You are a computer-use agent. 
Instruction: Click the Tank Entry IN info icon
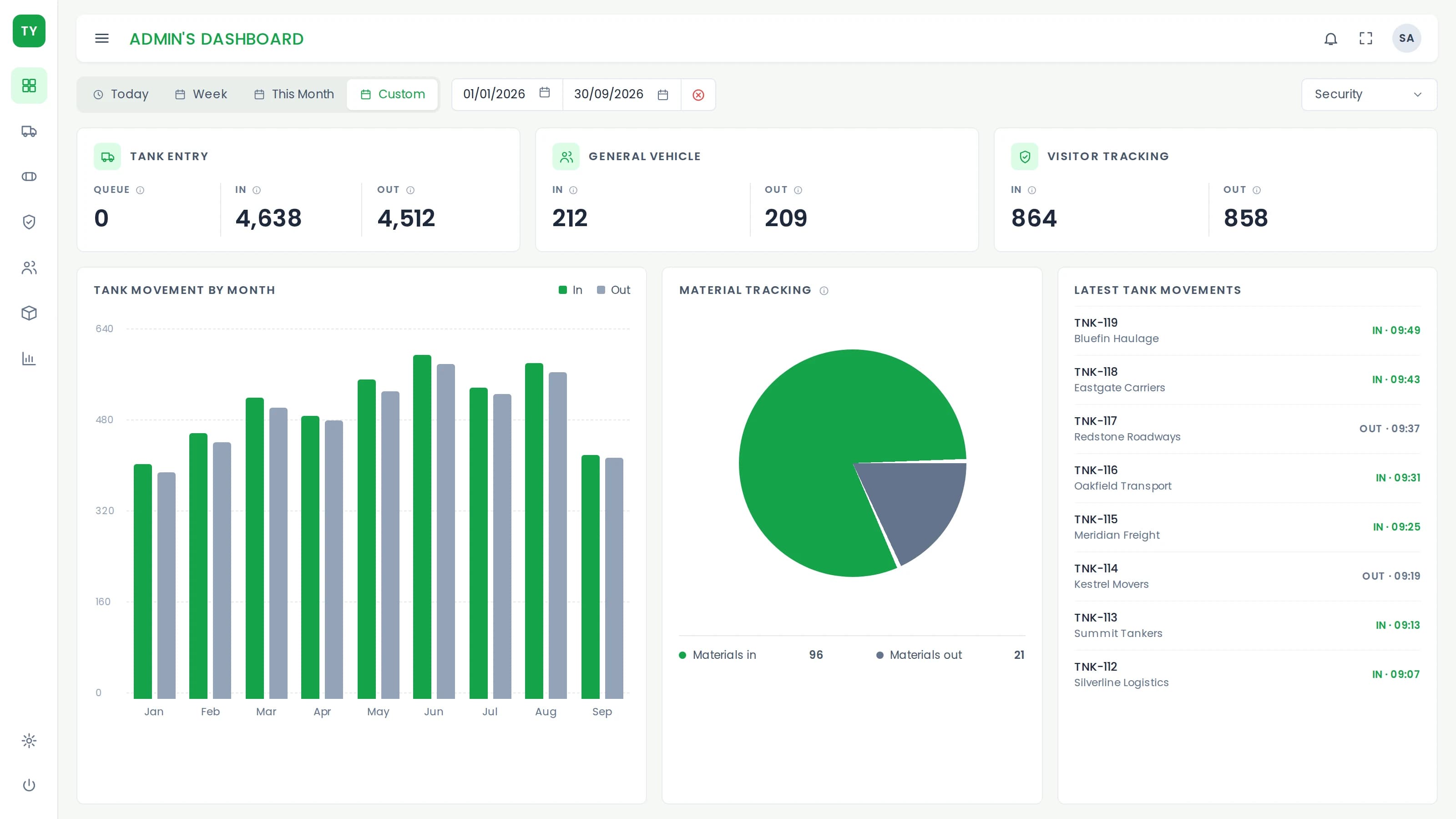coord(257,190)
